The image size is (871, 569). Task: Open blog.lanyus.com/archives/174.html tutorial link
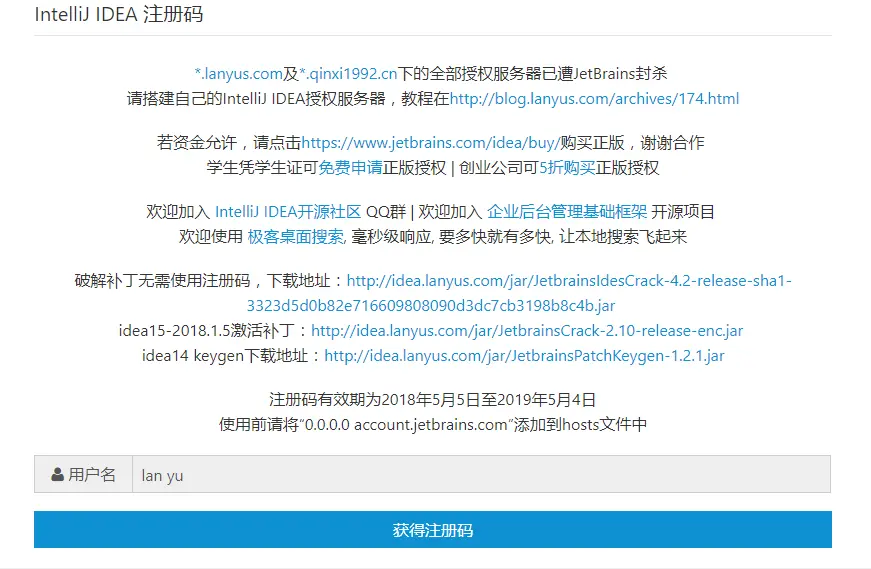594,99
